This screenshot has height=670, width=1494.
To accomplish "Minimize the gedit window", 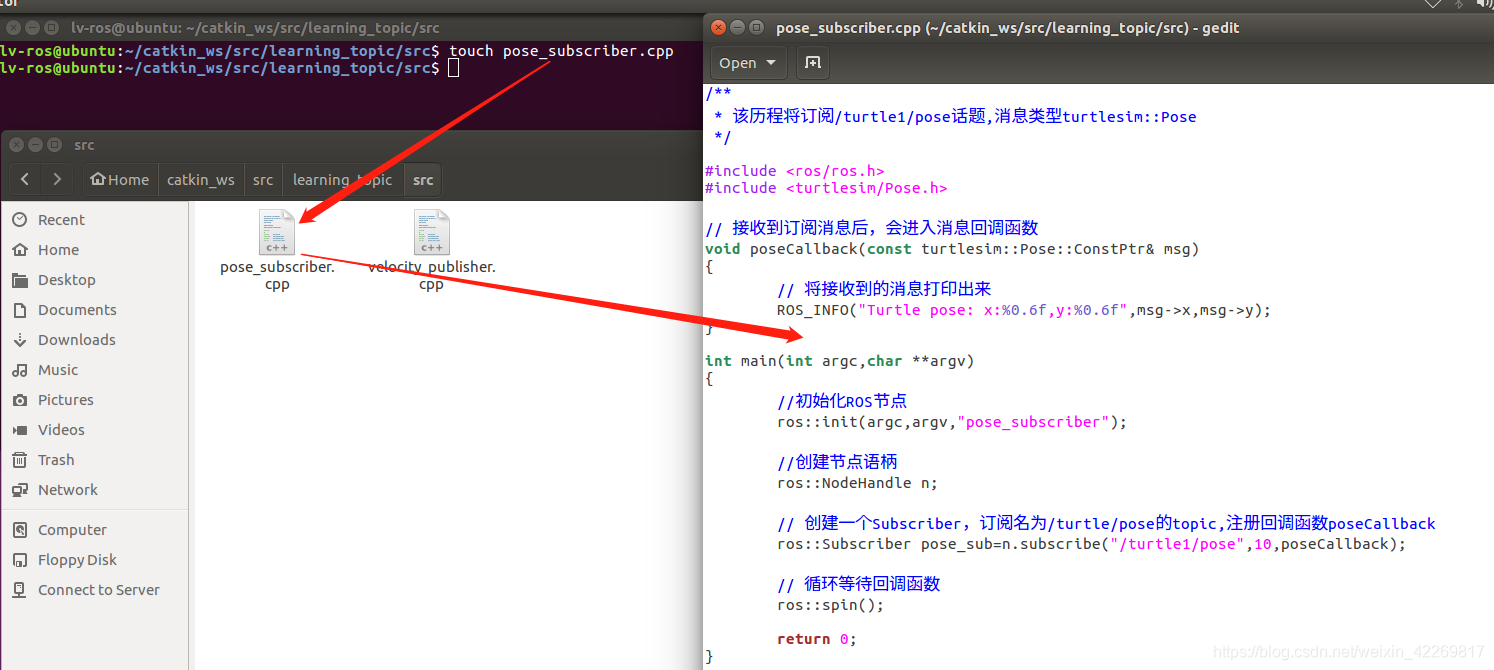I will point(738,27).
